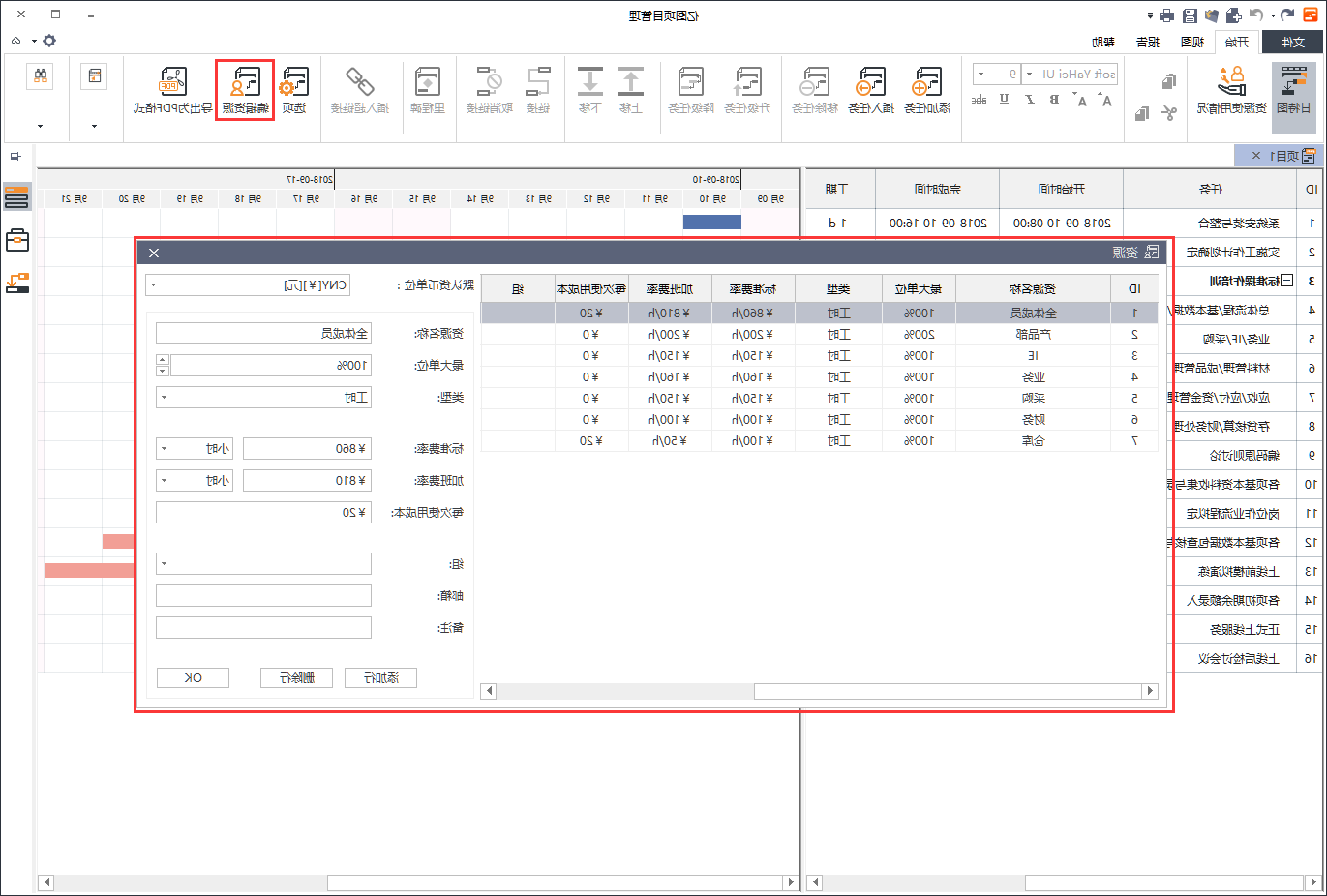
Task: Switch to the 开始 (Home) ribbon tab
Action: [1236, 42]
